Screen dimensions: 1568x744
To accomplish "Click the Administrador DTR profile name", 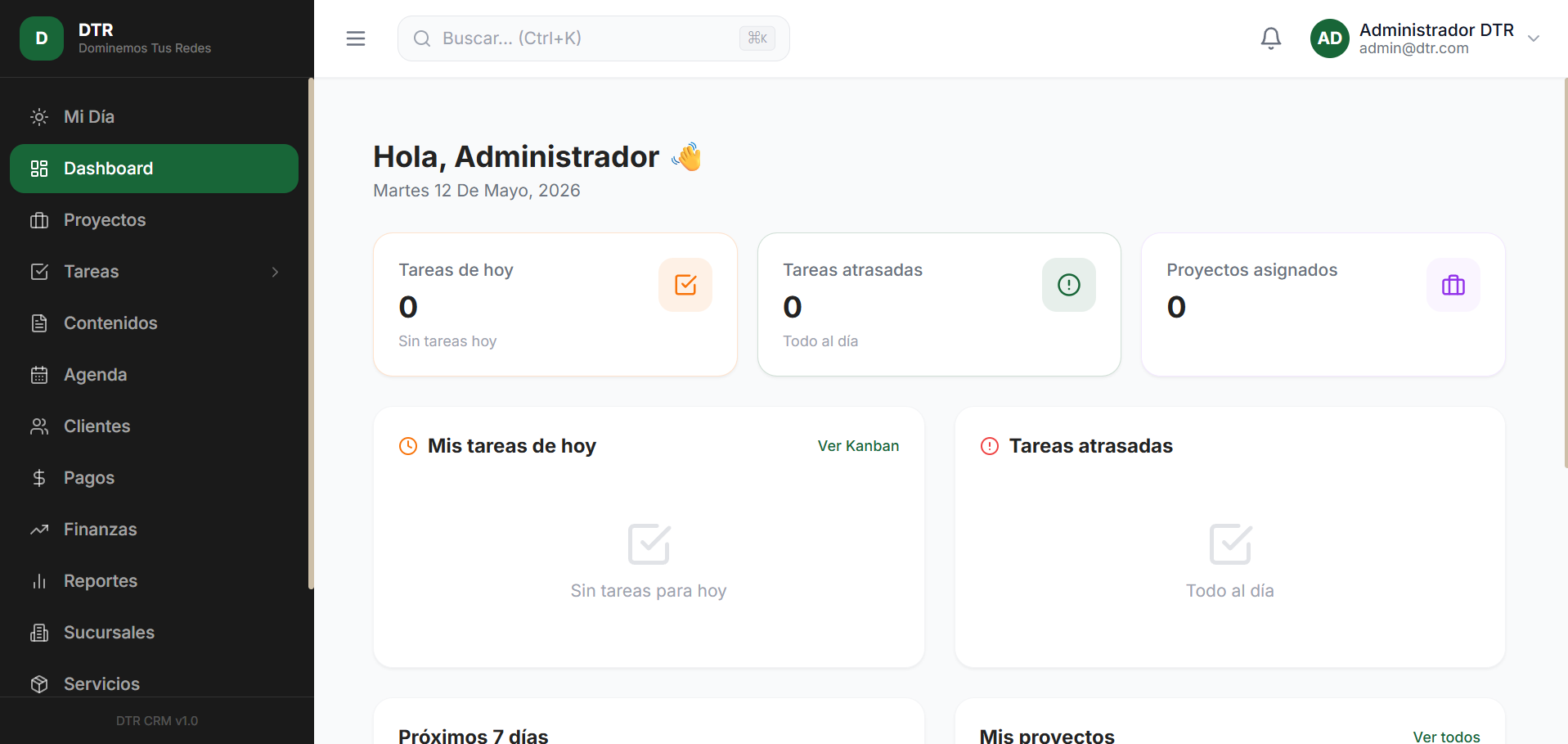I will click(x=1436, y=30).
